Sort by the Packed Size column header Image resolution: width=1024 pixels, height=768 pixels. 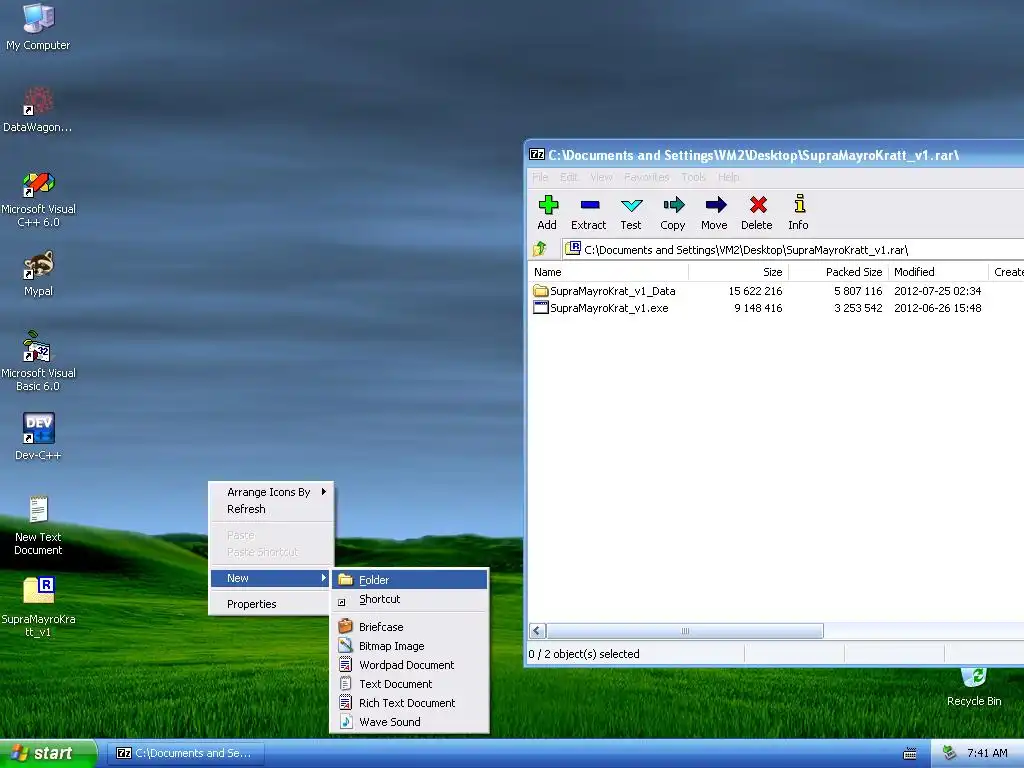tap(839, 272)
